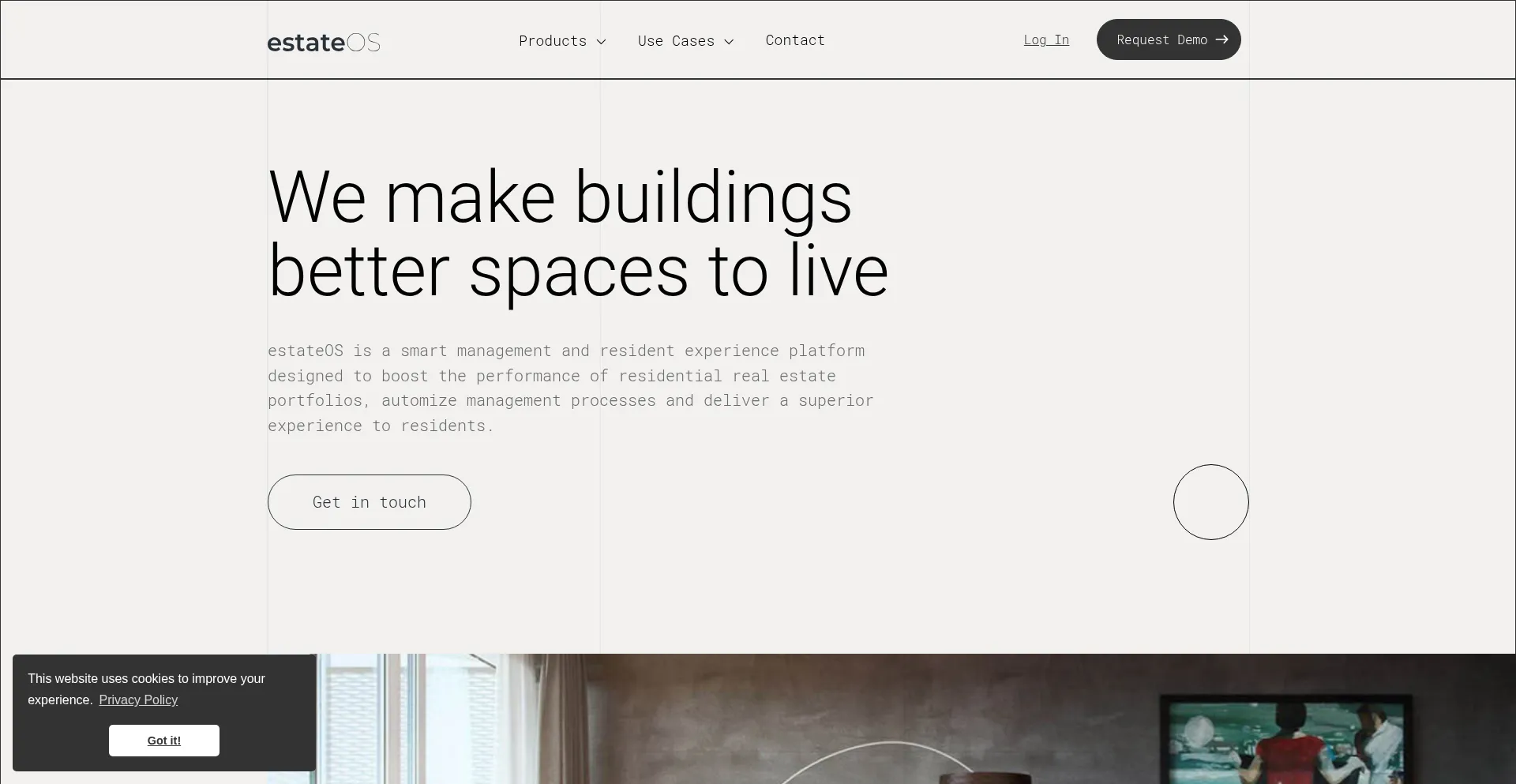Expand the Use Cases chevron arrow

tap(729, 42)
